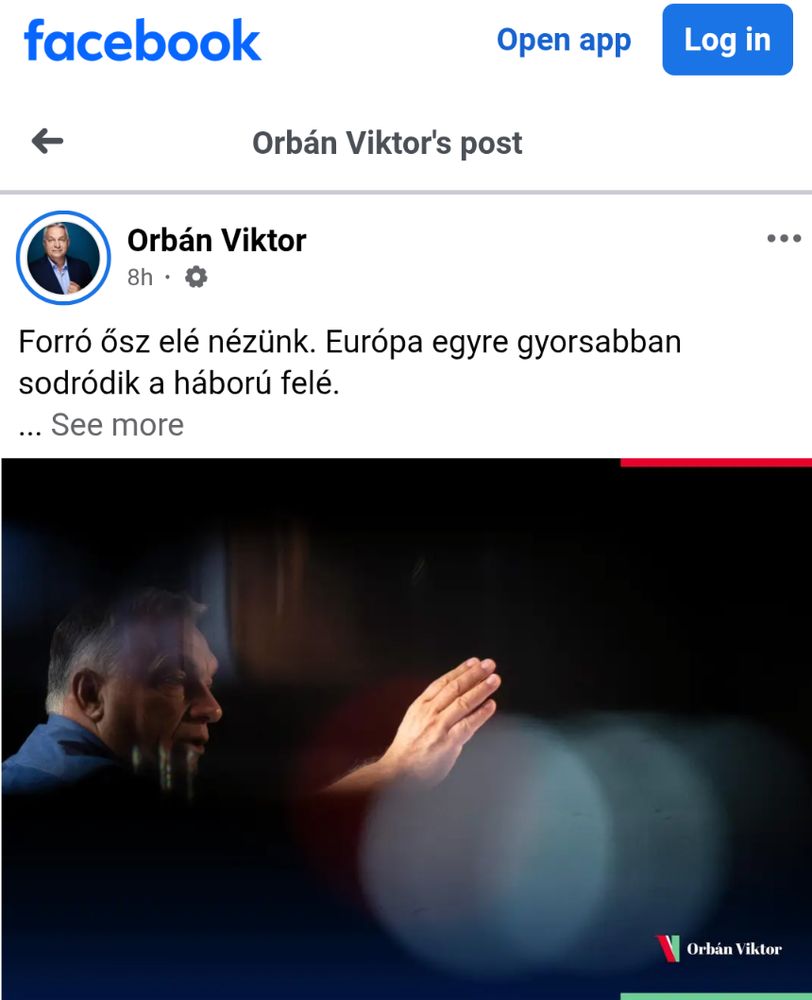The height and width of the screenshot is (1000, 812).
Task: Click the green accent bar below photo
Action: pyautogui.click(x=716, y=996)
